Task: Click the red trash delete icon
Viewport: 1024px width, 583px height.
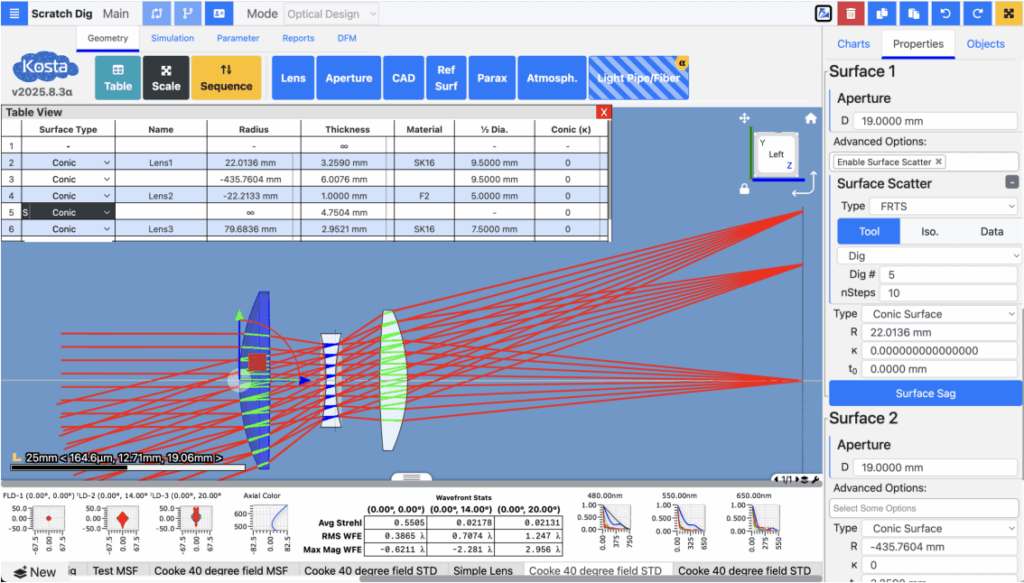Action: coord(850,14)
